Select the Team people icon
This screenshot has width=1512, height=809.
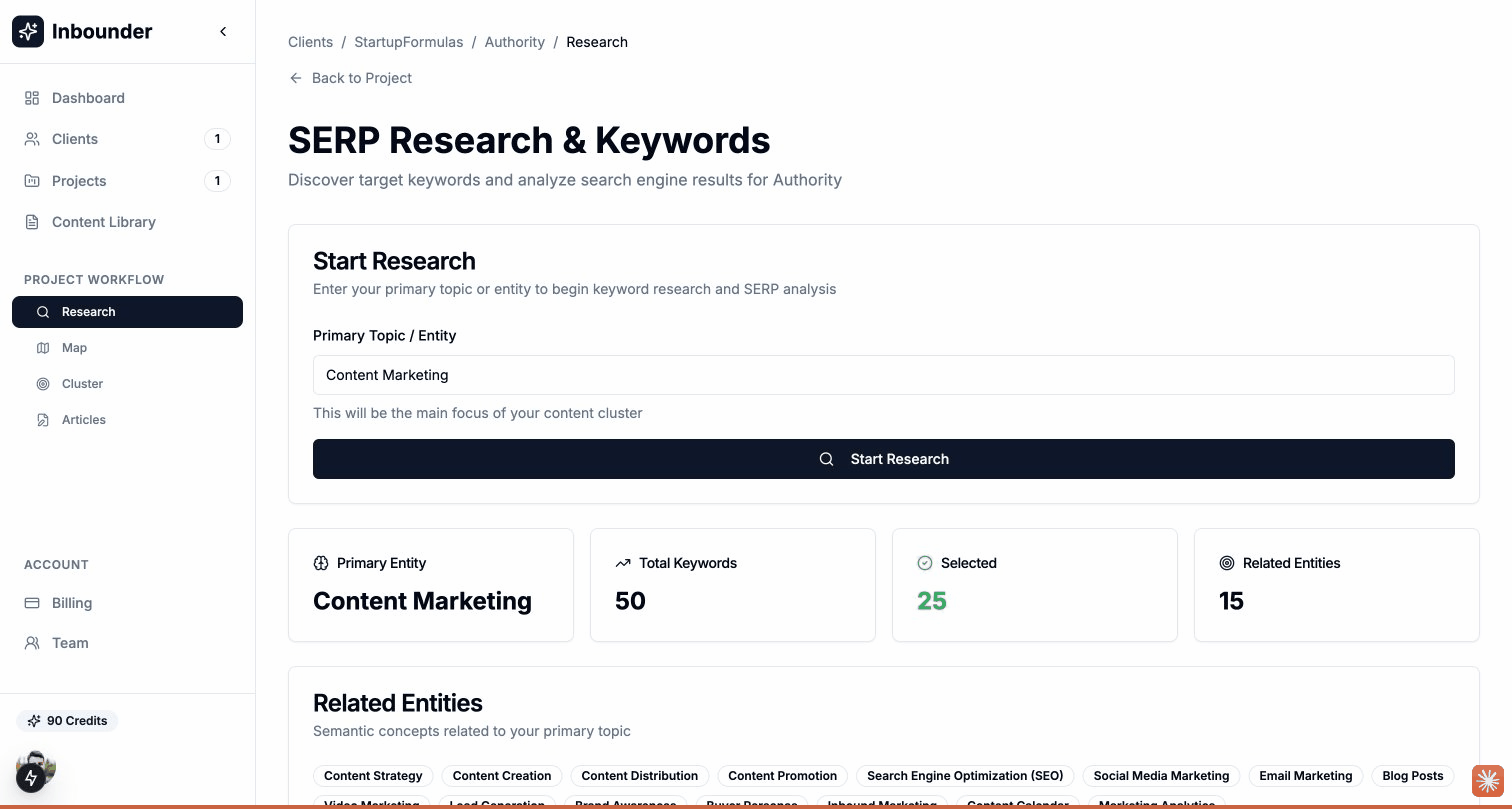(x=31, y=642)
